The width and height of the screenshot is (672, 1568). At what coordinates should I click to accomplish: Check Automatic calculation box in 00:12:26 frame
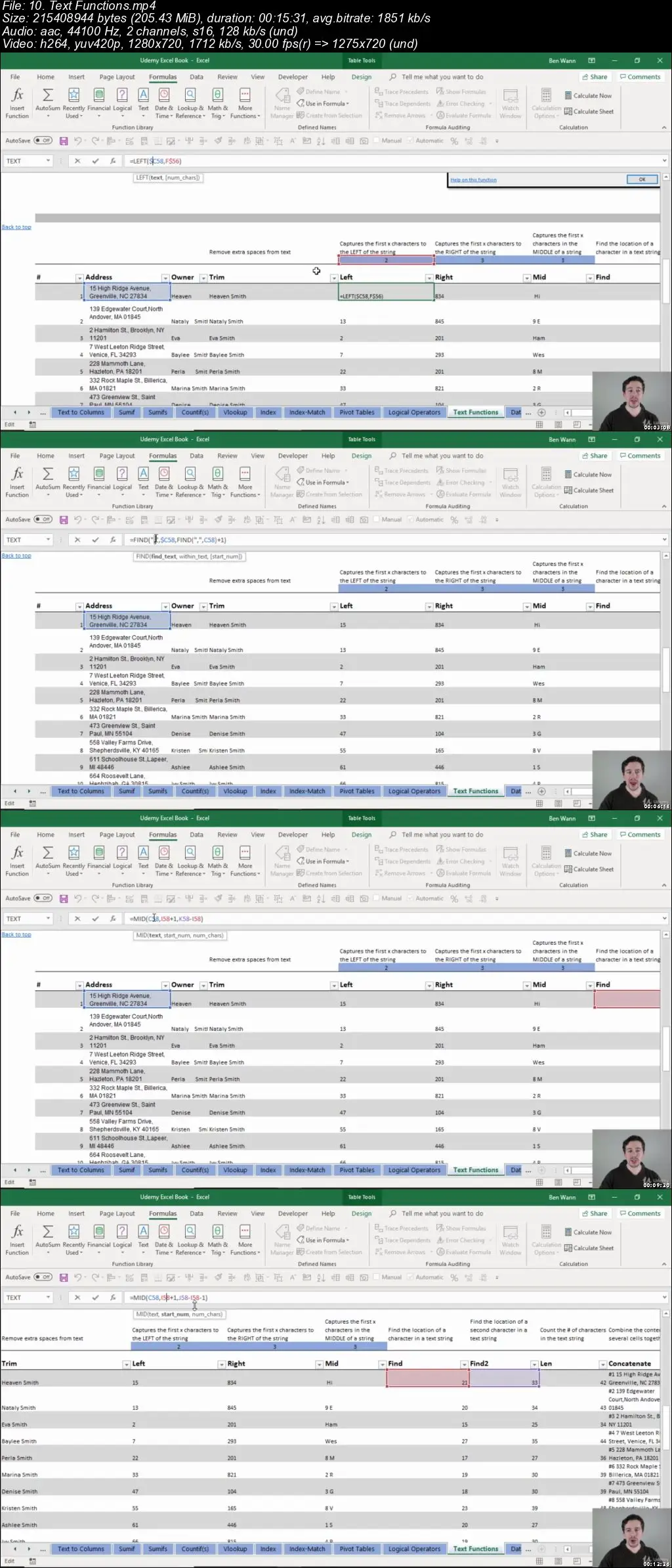(410, 1277)
